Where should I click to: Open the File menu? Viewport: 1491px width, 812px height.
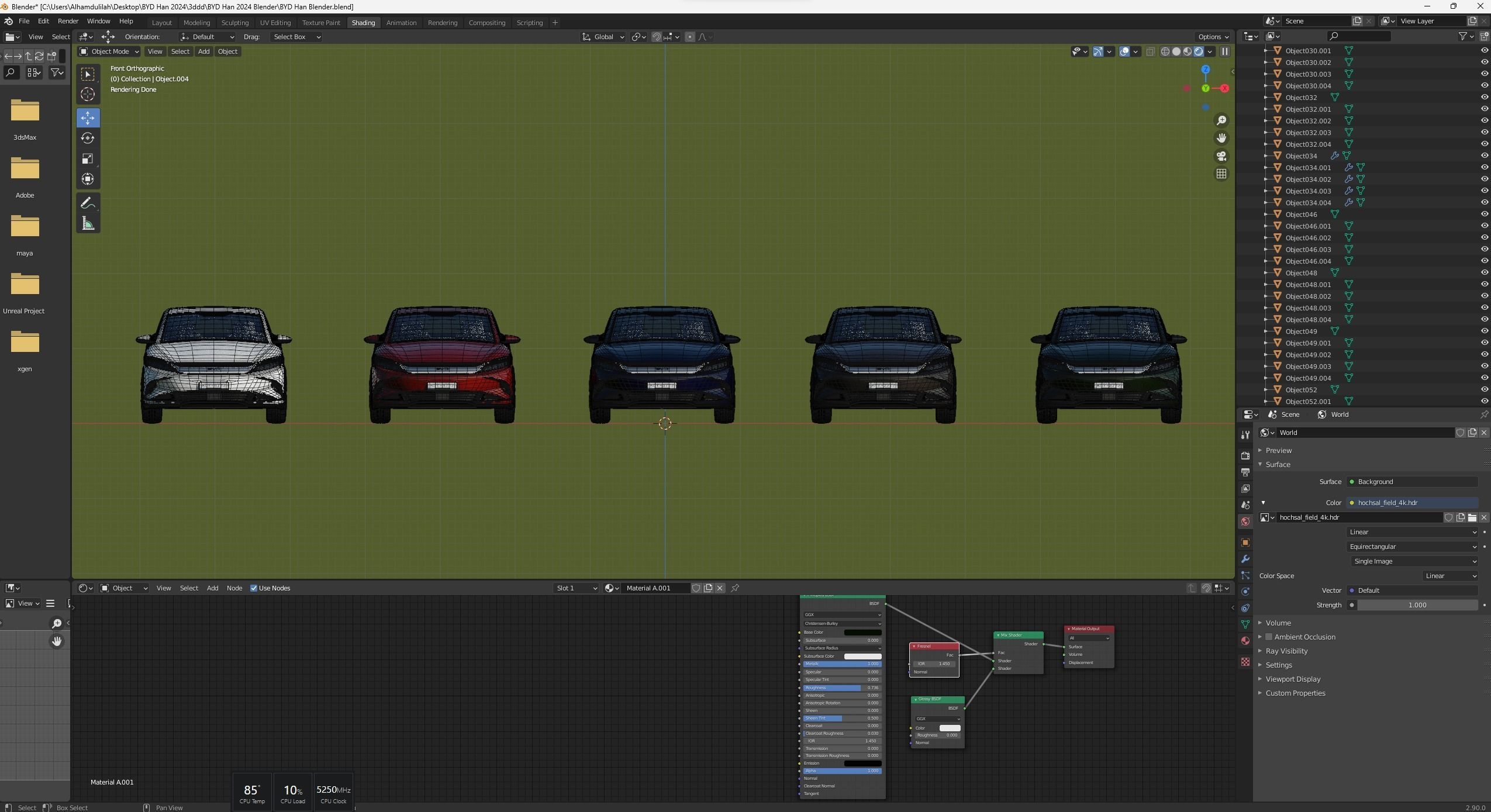[x=24, y=21]
